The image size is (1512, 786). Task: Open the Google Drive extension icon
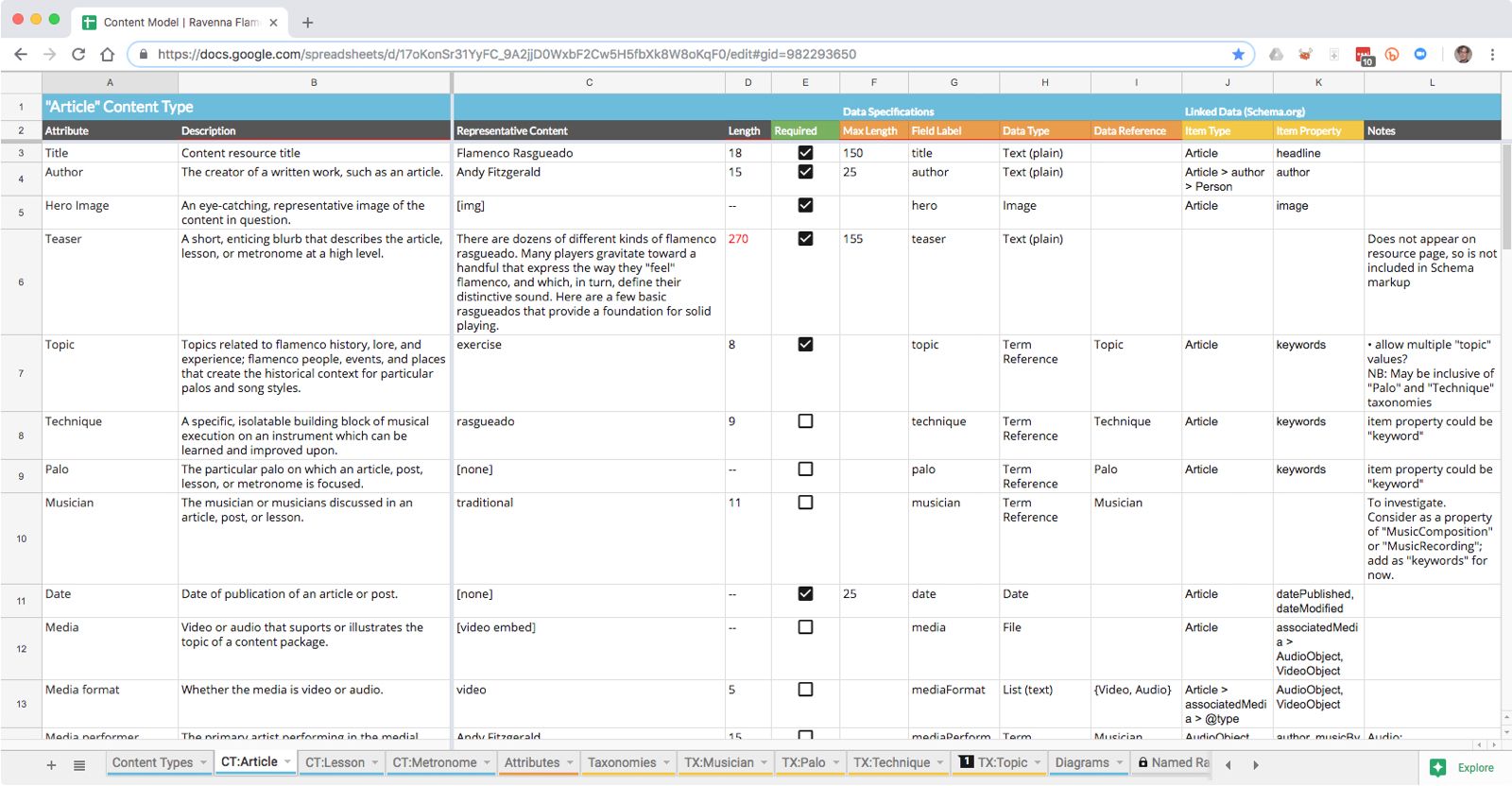1276,55
